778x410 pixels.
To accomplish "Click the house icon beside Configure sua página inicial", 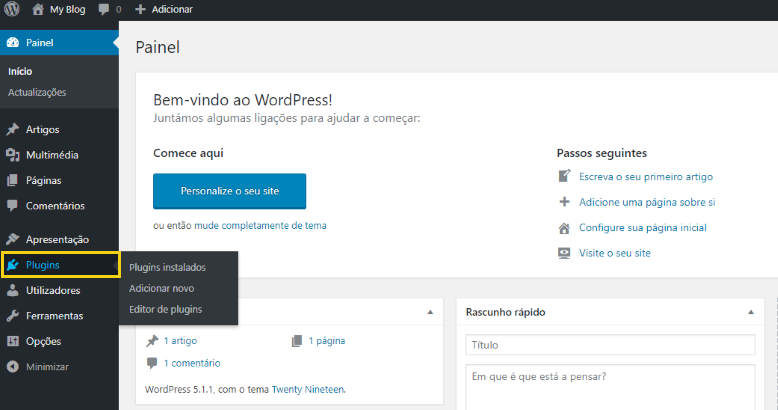I will tap(564, 228).
